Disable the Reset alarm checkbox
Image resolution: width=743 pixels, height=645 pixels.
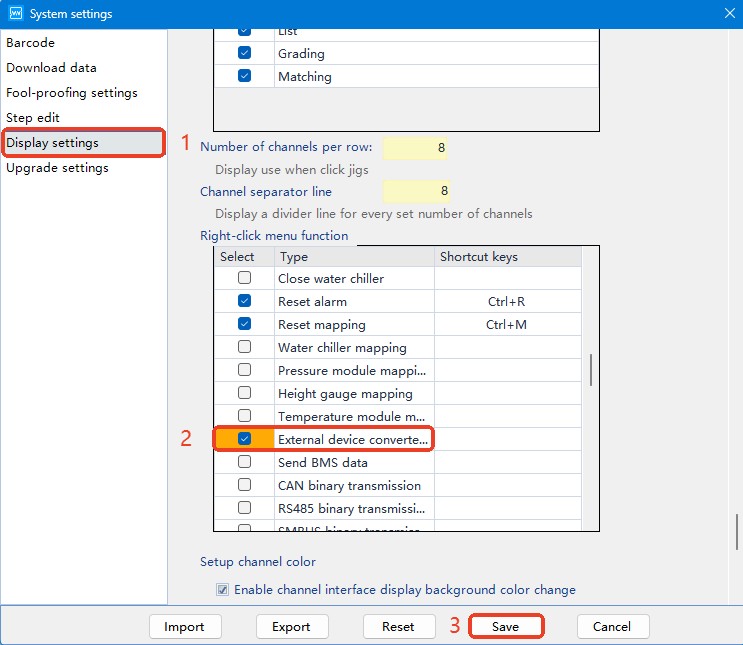click(x=244, y=302)
